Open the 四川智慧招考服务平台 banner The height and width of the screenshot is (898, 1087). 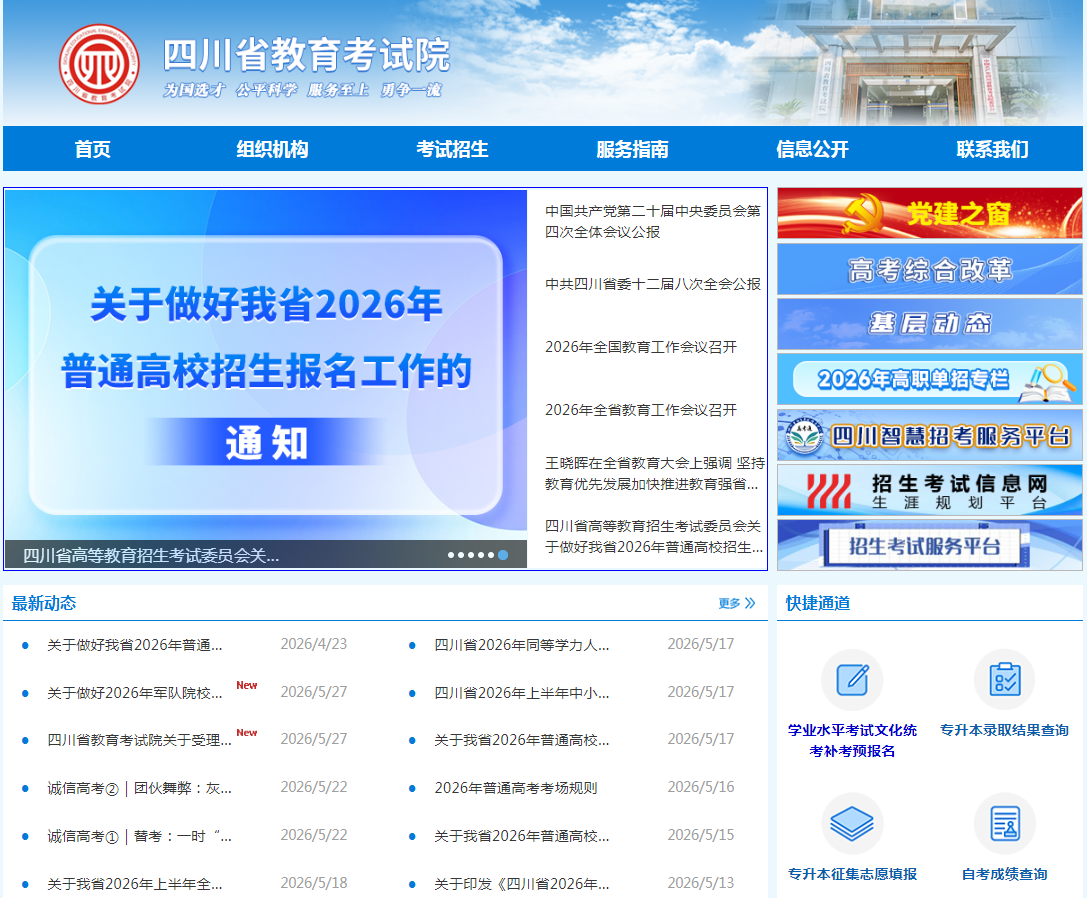[x=930, y=435]
